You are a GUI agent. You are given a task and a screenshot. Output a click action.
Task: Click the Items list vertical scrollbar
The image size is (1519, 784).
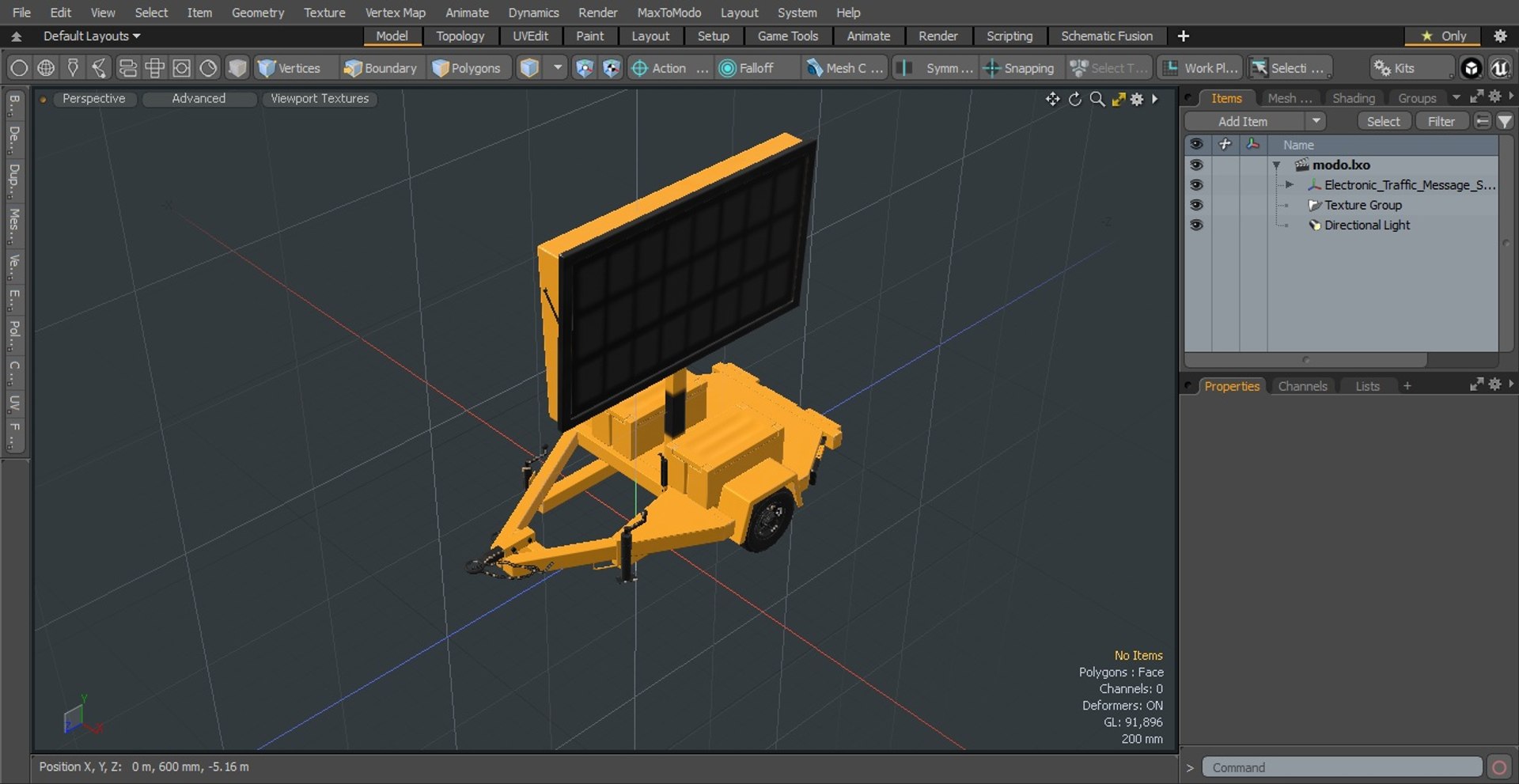click(x=1506, y=244)
